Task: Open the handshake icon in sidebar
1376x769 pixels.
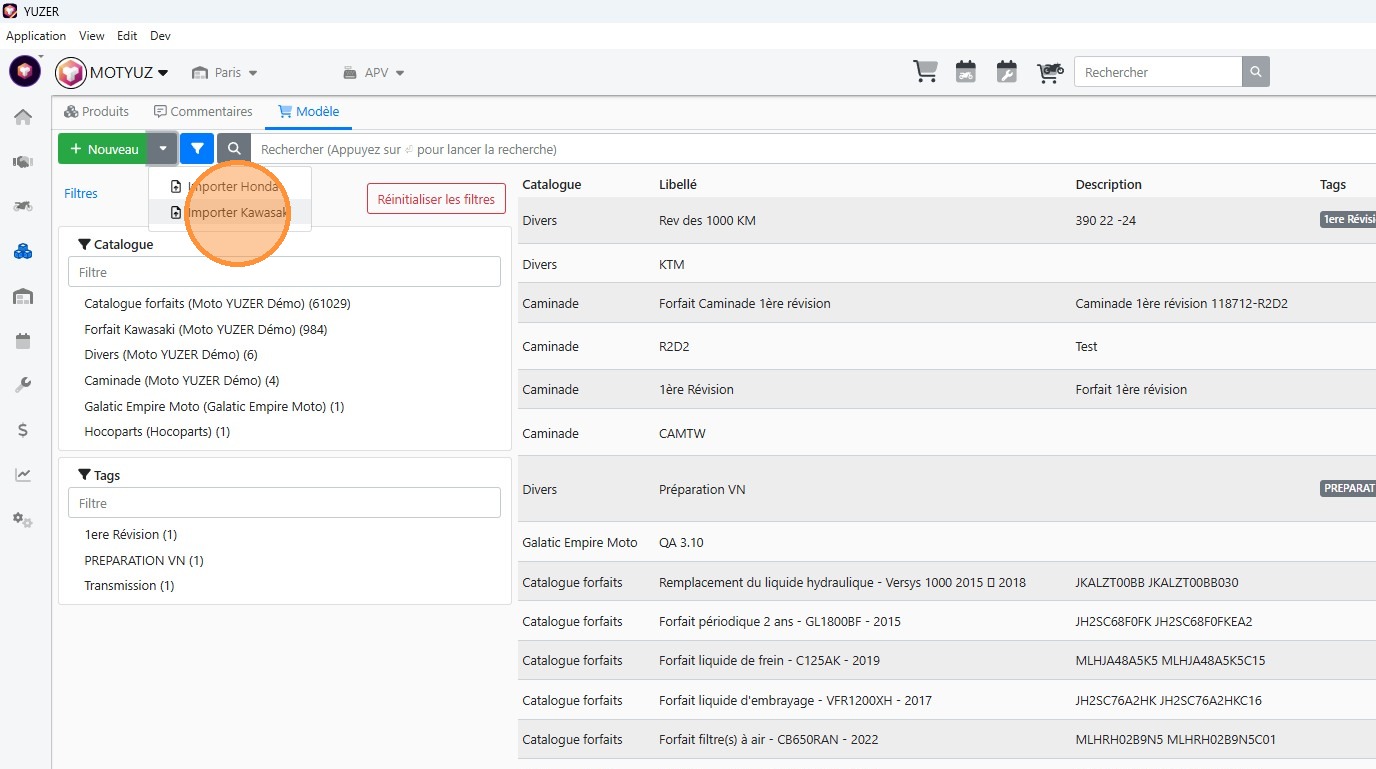Action: coord(23,162)
